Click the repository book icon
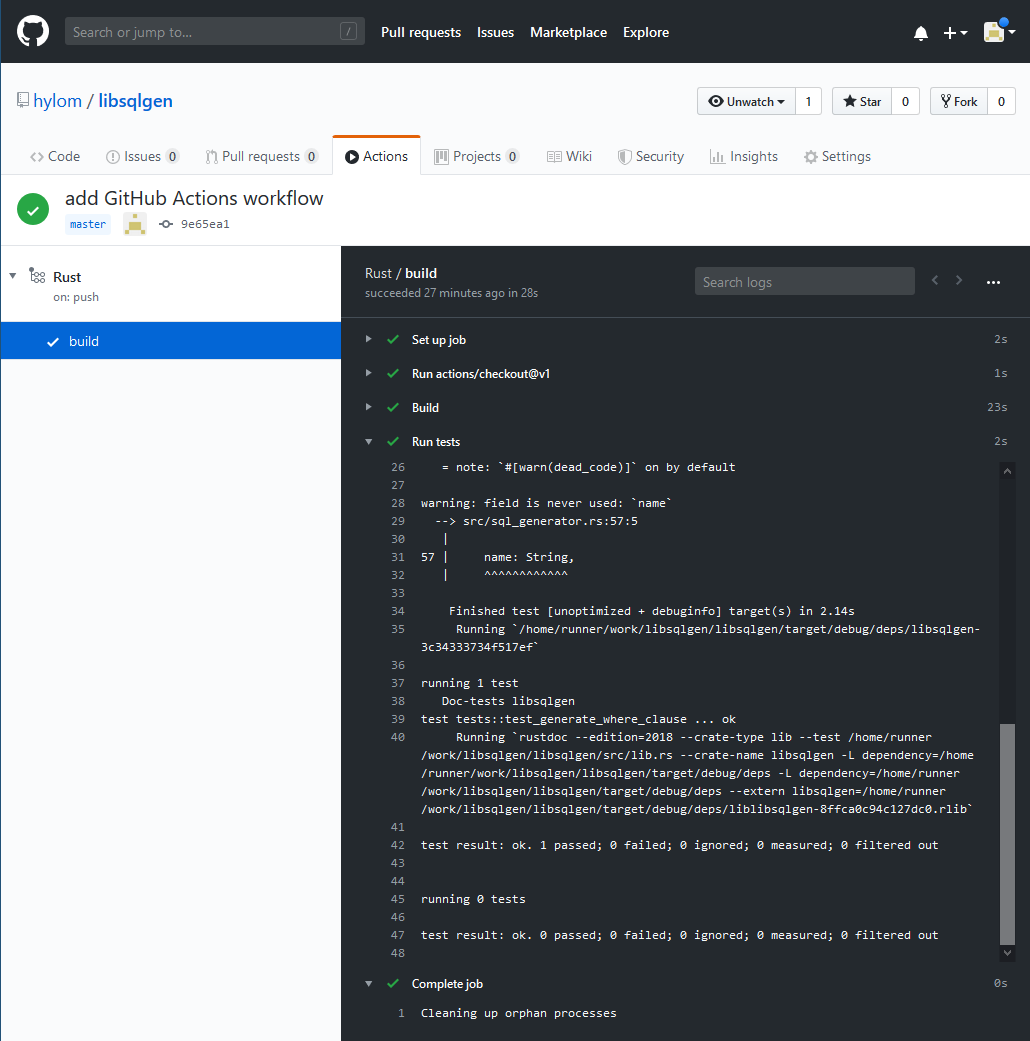The height and width of the screenshot is (1041, 1030). (x=23, y=100)
